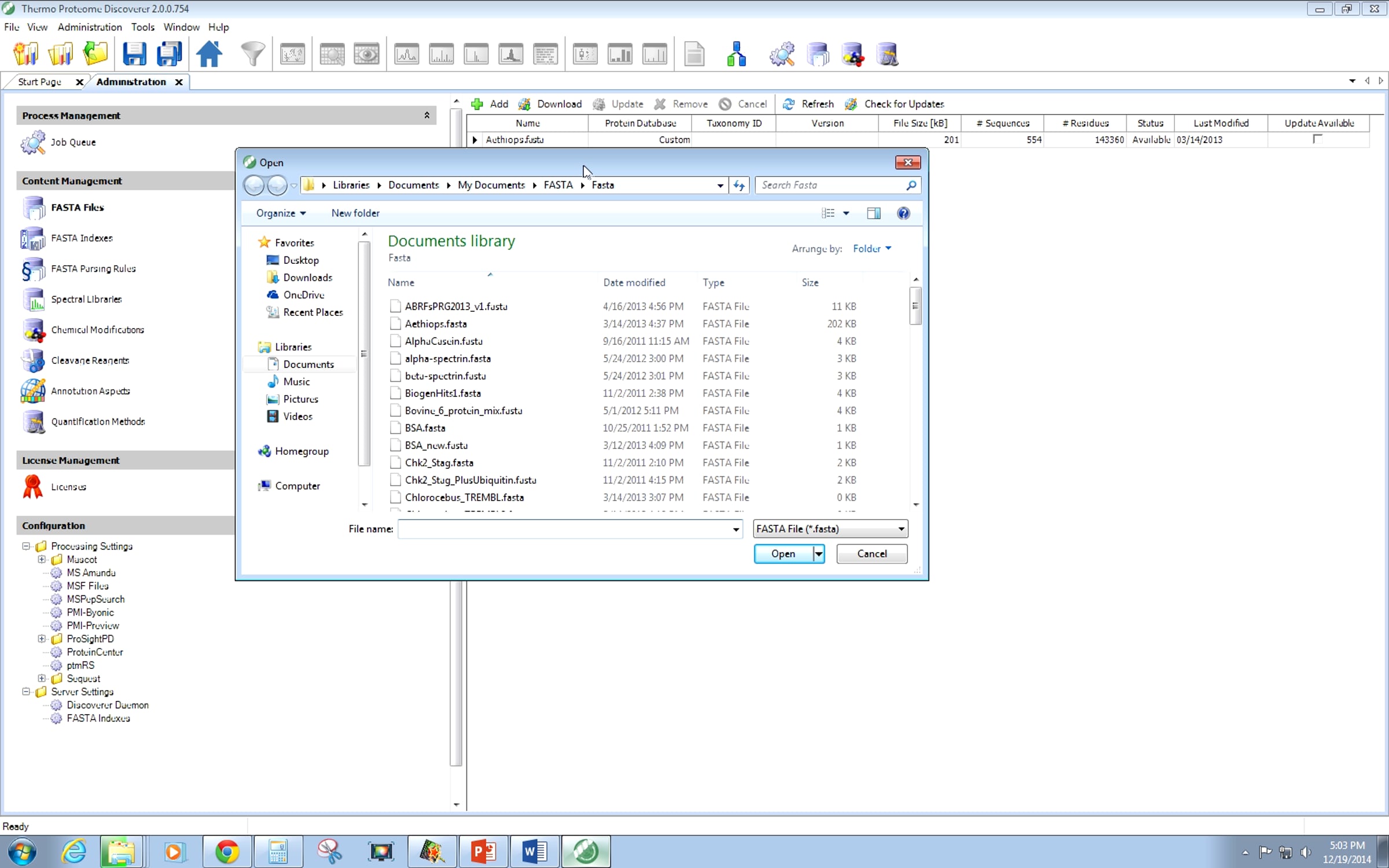Open Annotation Aspects view
This screenshot has width=1389, height=868.
coord(90,391)
